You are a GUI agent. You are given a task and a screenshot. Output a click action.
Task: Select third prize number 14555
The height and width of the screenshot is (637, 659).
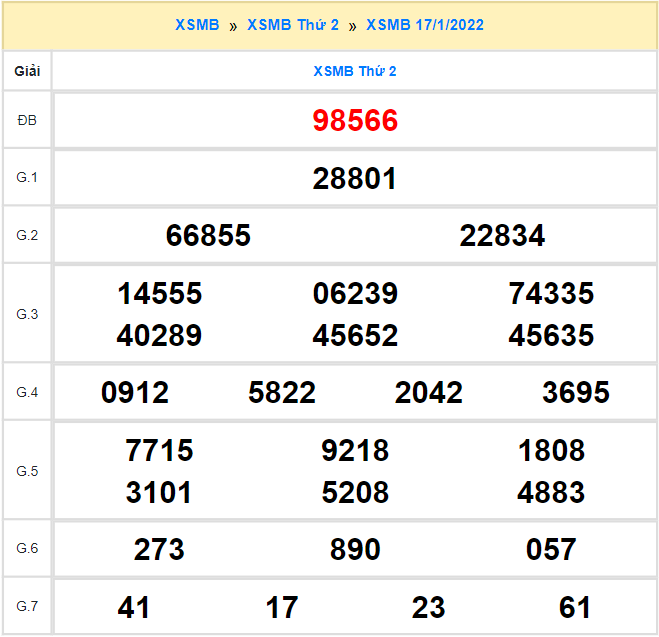coord(160,294)
